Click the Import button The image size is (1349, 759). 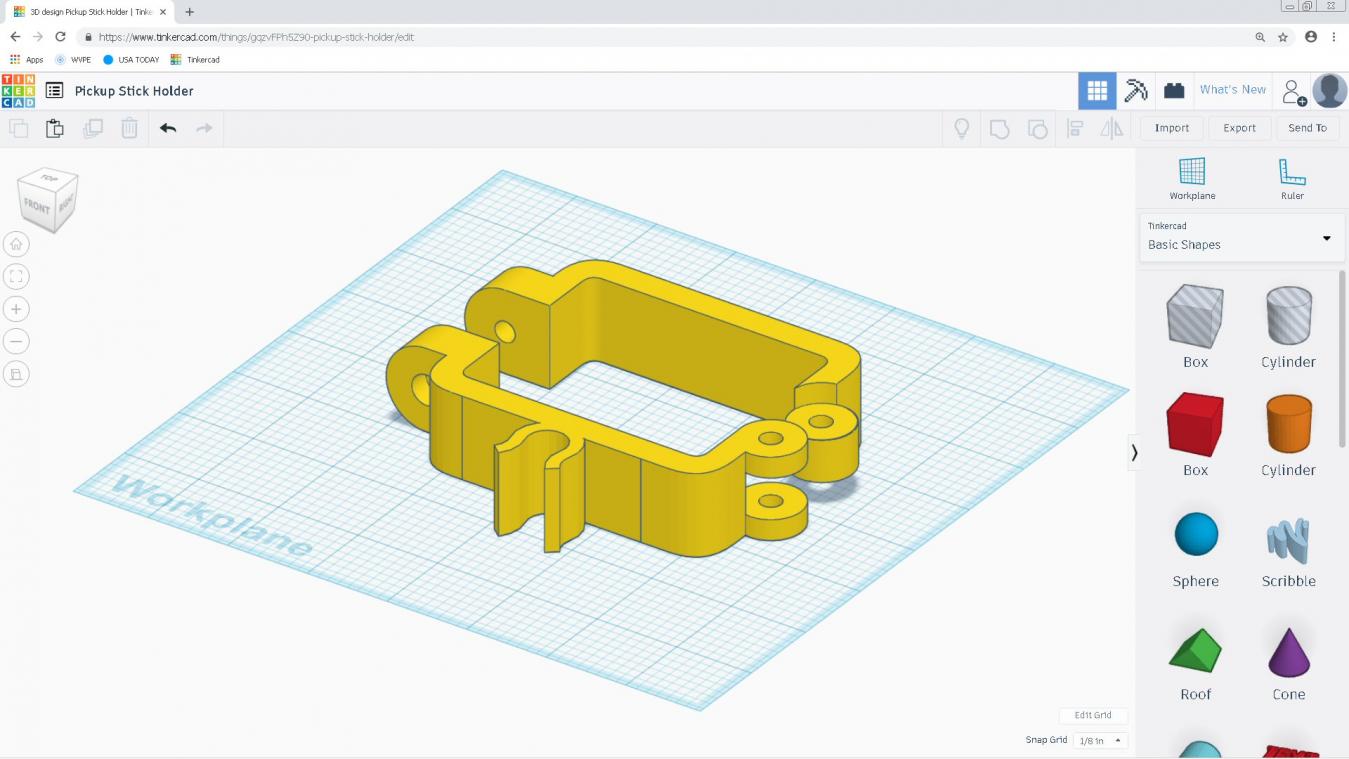(1172, 128)
